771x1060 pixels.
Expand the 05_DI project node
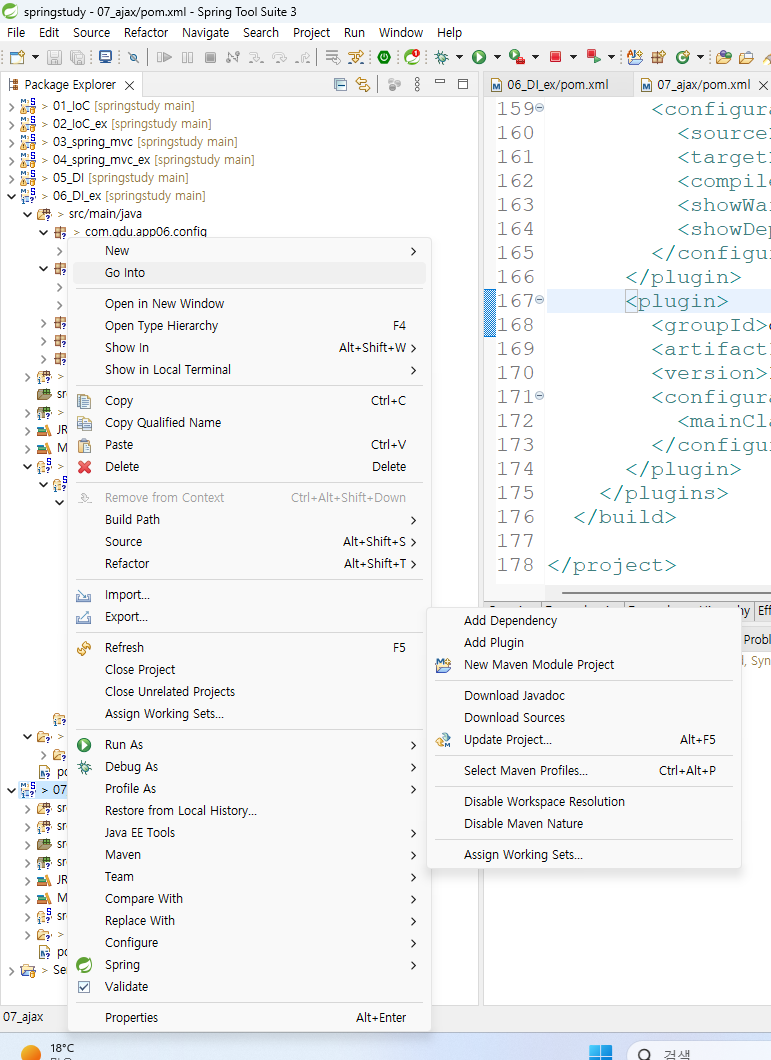pos(11,178)
